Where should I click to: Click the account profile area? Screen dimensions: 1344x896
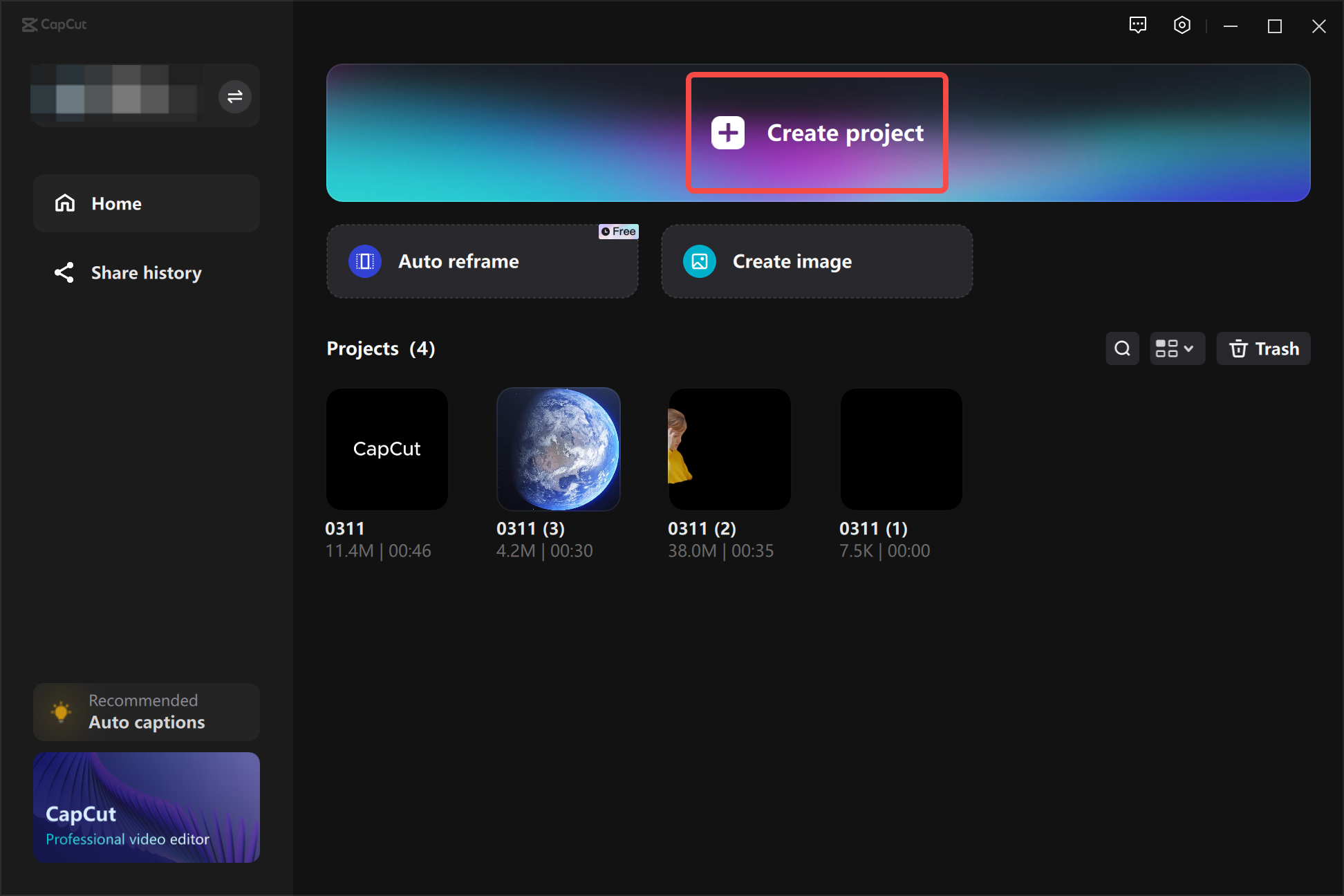pyautogui.click(x=147, y=95)
